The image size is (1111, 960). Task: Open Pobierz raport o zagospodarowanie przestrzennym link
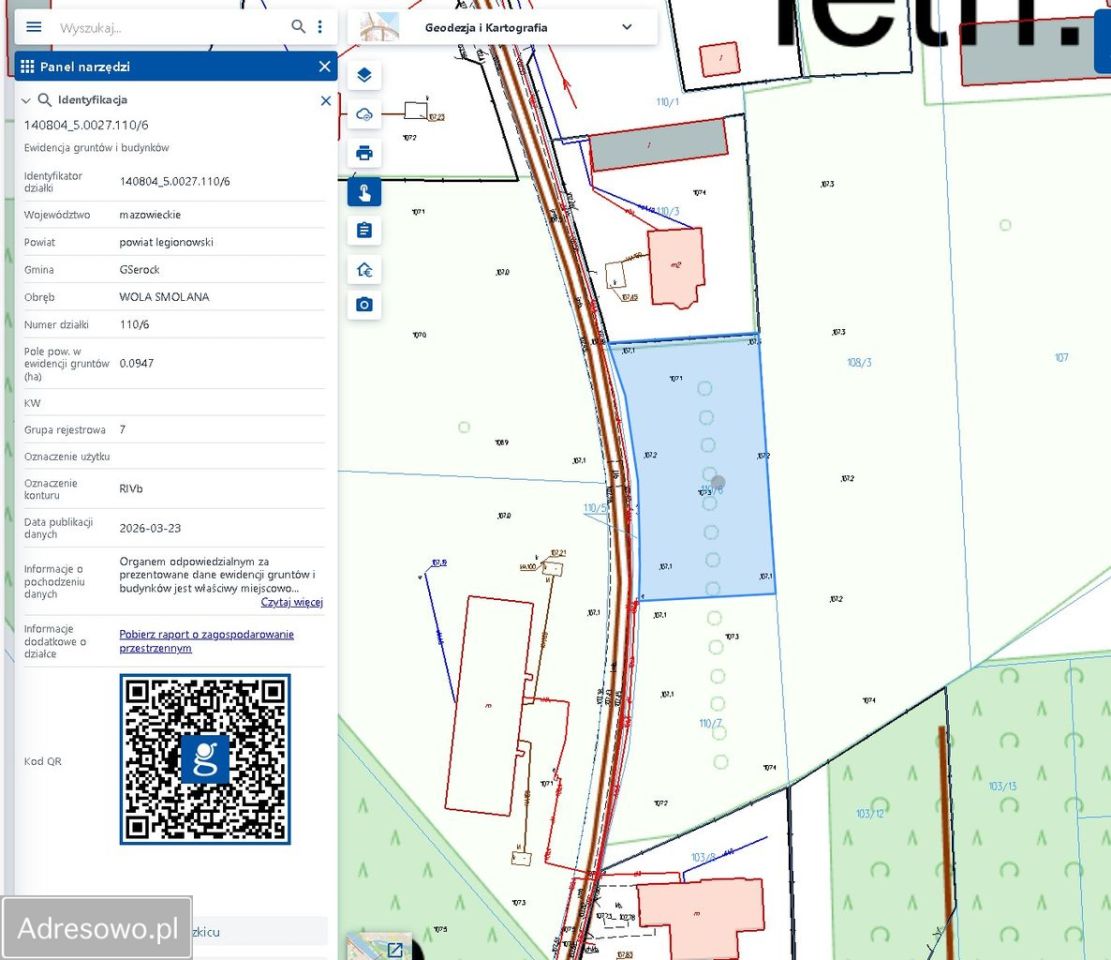(206, 641)
